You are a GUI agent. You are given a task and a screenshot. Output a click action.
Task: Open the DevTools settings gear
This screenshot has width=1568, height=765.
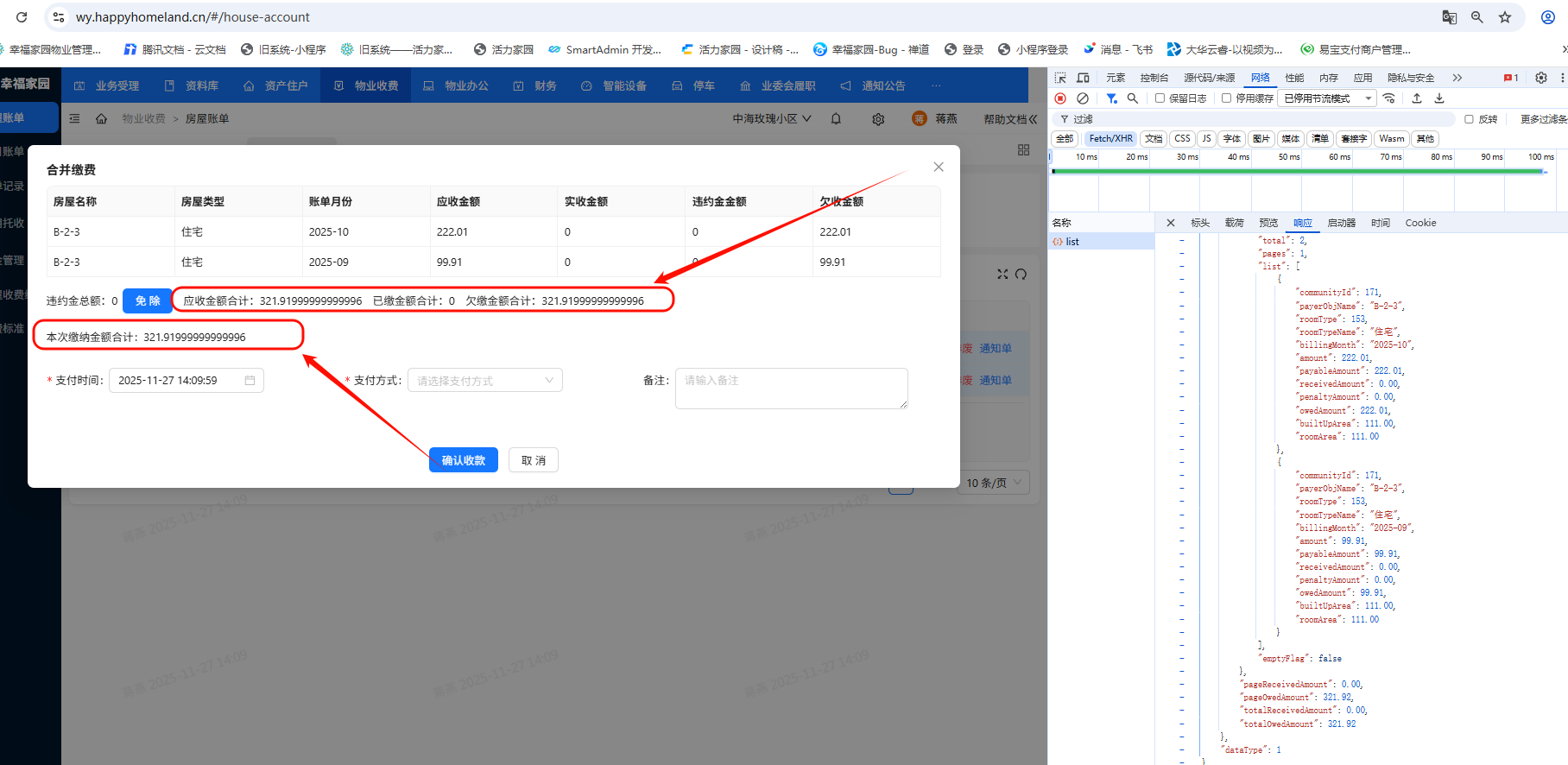1541,78
